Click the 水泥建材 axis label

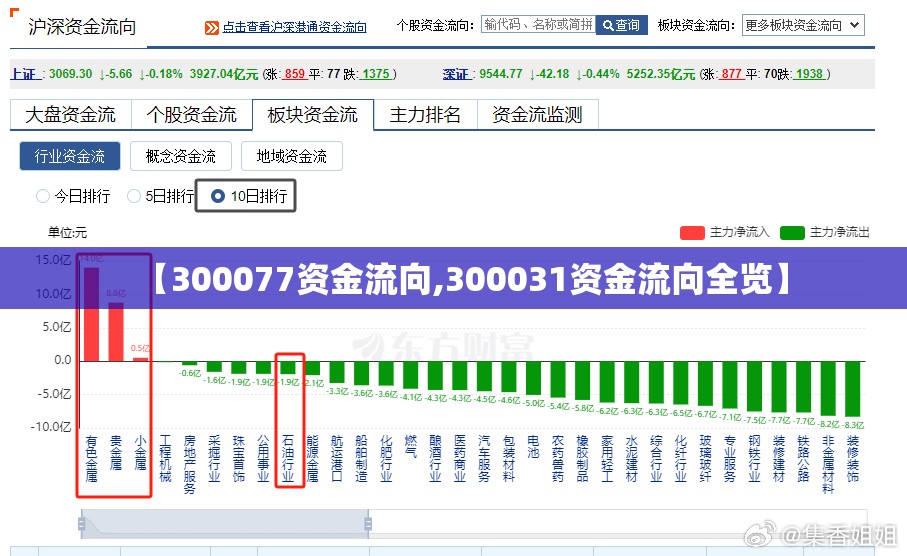(x=632, y=459)
